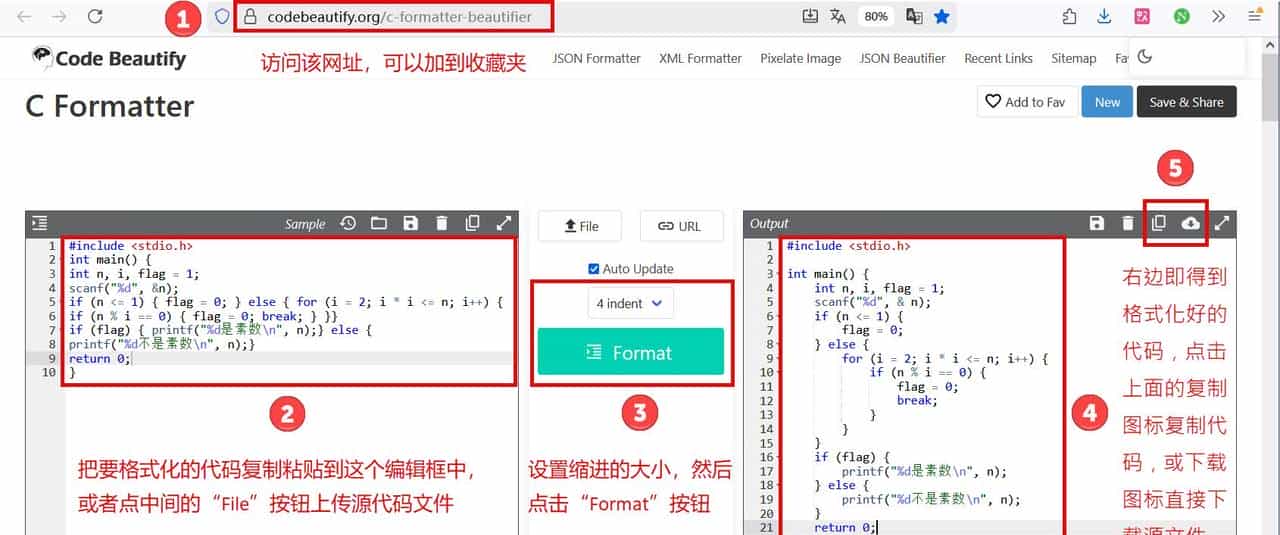Click the blue New button
Screen dimensions: 1280x535
tap(1107, 102)
